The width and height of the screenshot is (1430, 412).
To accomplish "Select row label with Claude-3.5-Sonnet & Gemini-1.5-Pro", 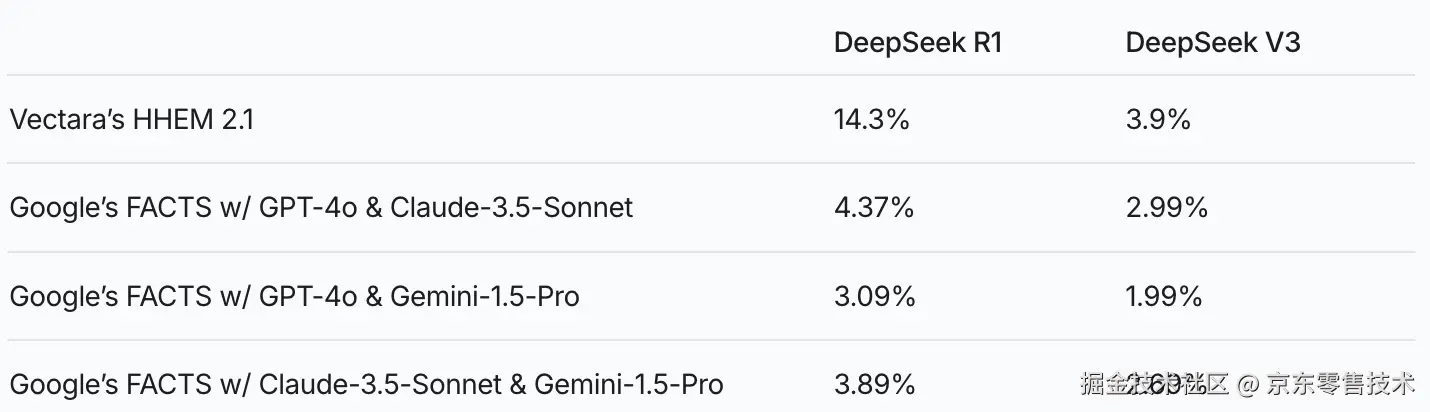I will tap(366, 384).
